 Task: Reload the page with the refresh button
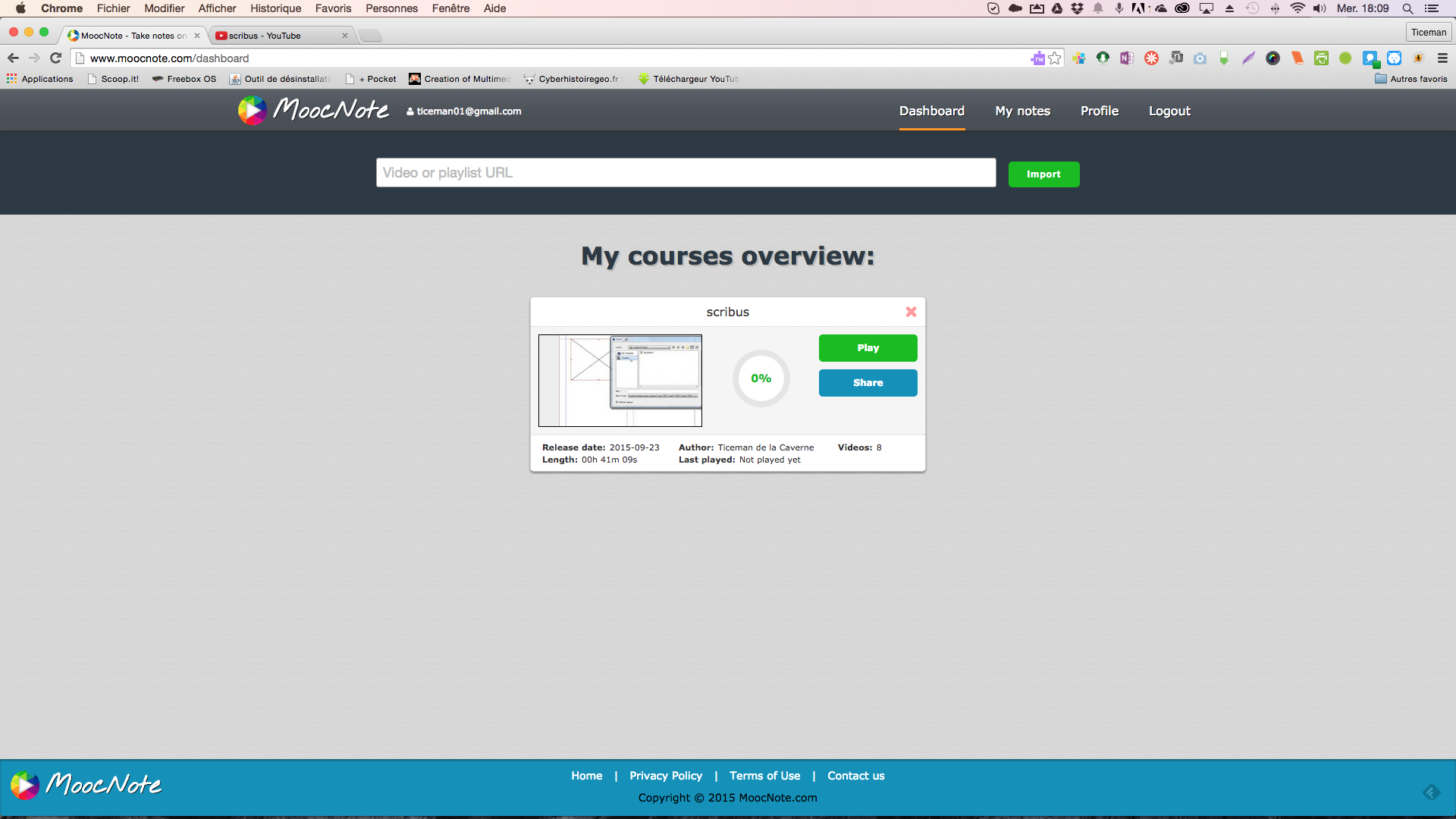(x=55, y=58)
